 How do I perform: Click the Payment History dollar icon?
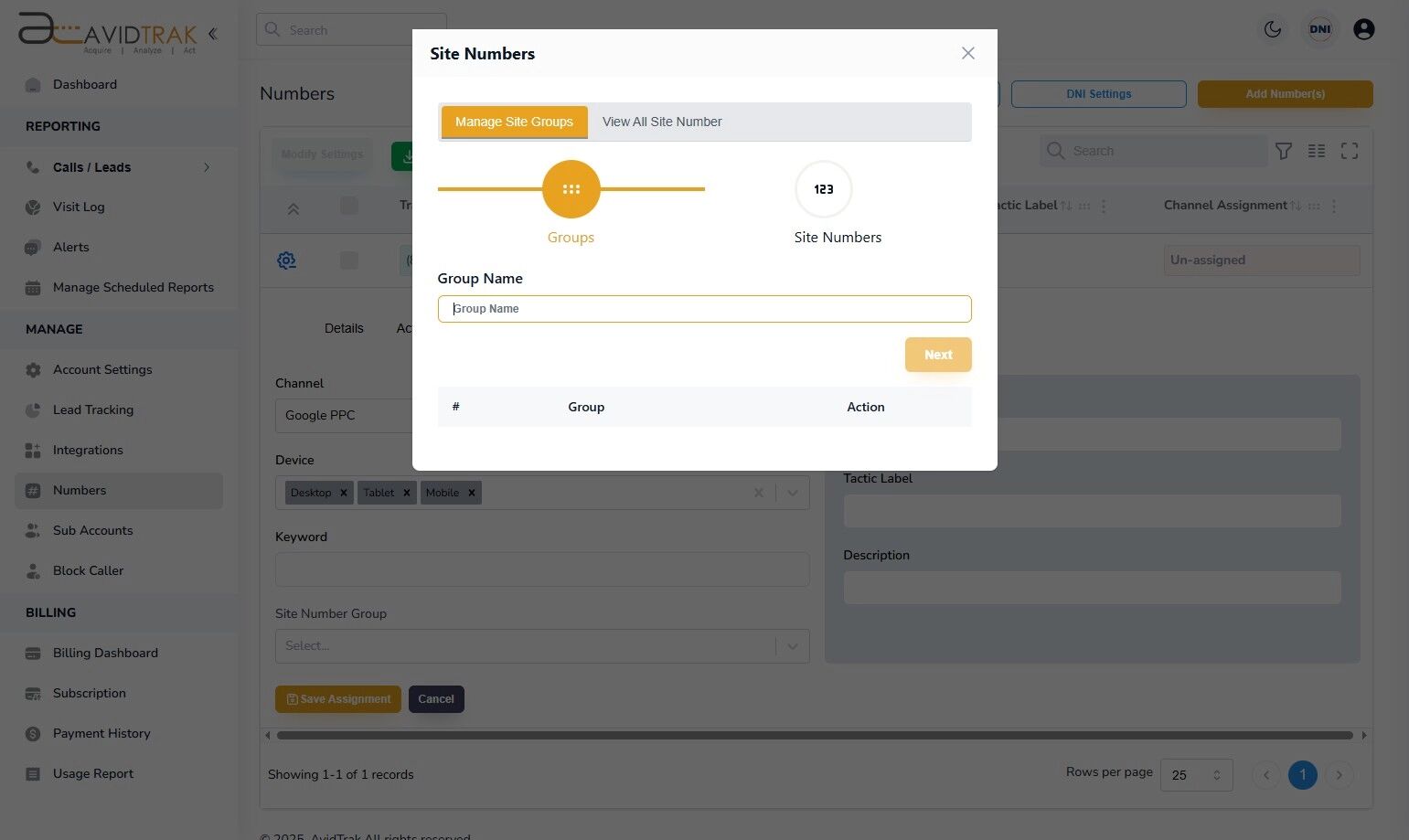(33, 733)
